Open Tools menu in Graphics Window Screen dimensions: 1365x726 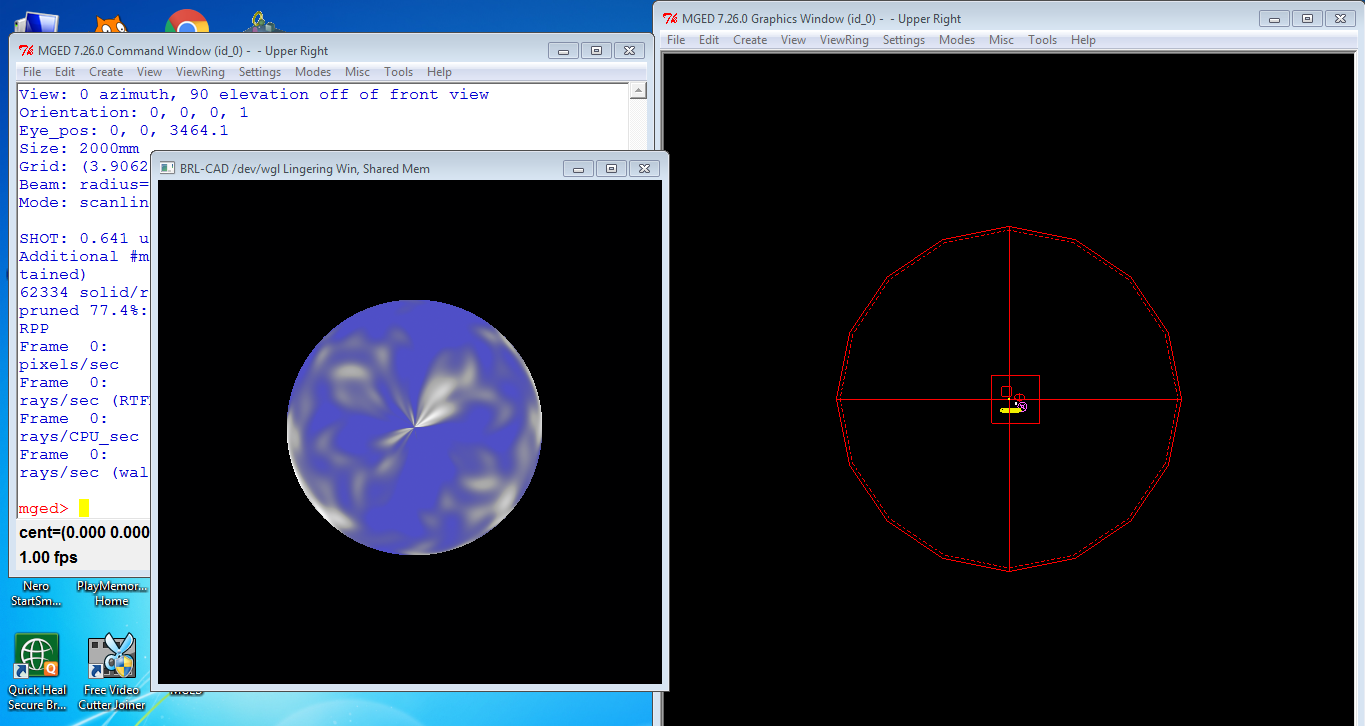point(1043,40)
